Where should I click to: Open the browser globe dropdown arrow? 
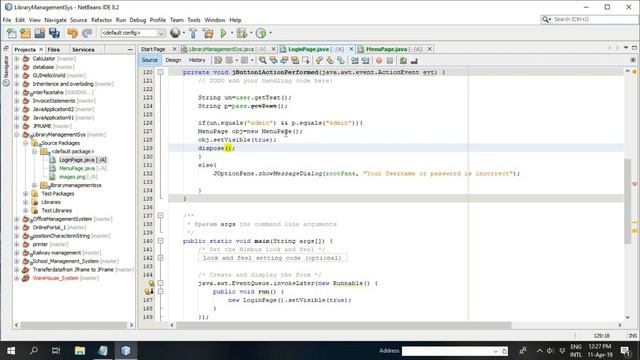coord(183,33)
